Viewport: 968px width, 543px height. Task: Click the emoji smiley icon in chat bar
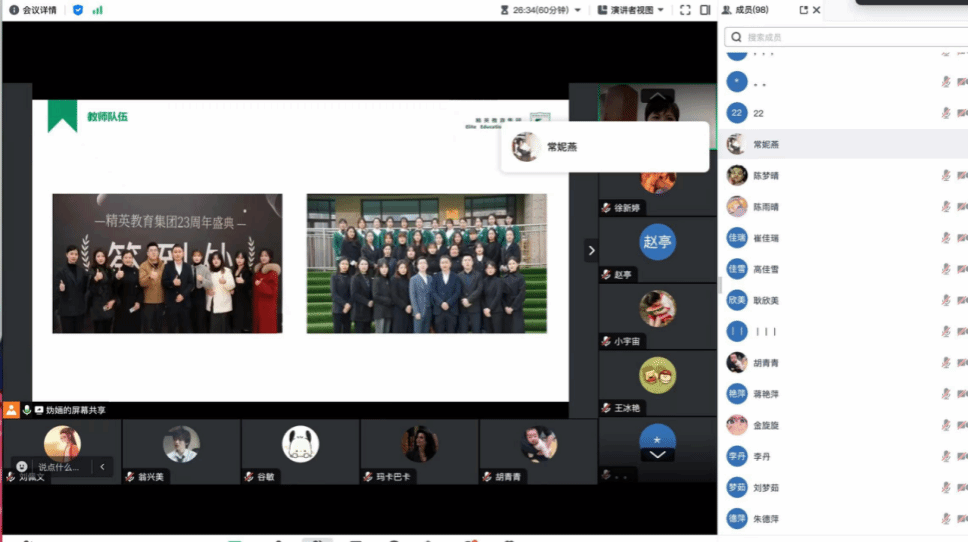tap(22, 466)
